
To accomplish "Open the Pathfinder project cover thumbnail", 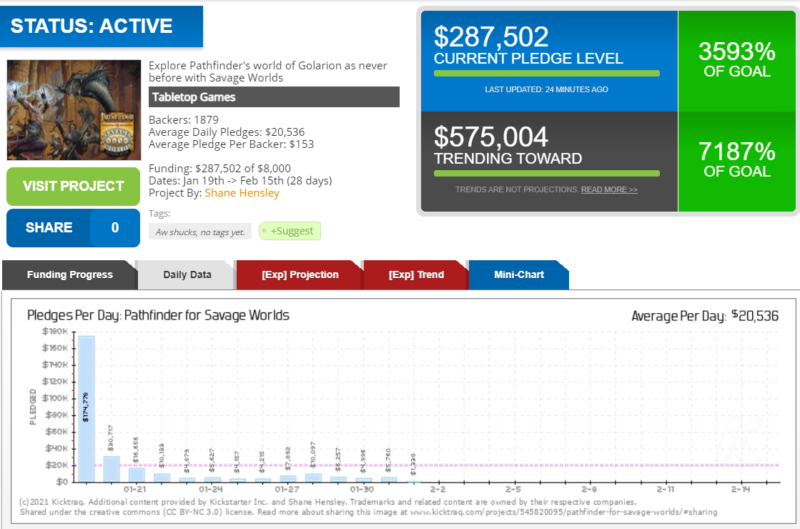I will pos(73,110).
